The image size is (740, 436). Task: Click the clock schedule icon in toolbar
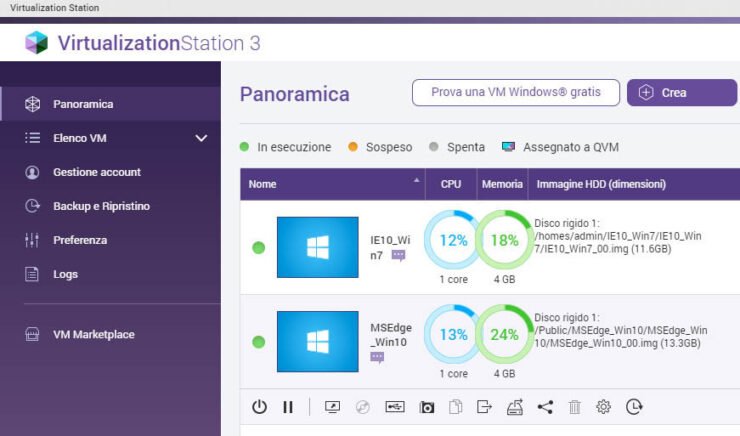point(634,407)
